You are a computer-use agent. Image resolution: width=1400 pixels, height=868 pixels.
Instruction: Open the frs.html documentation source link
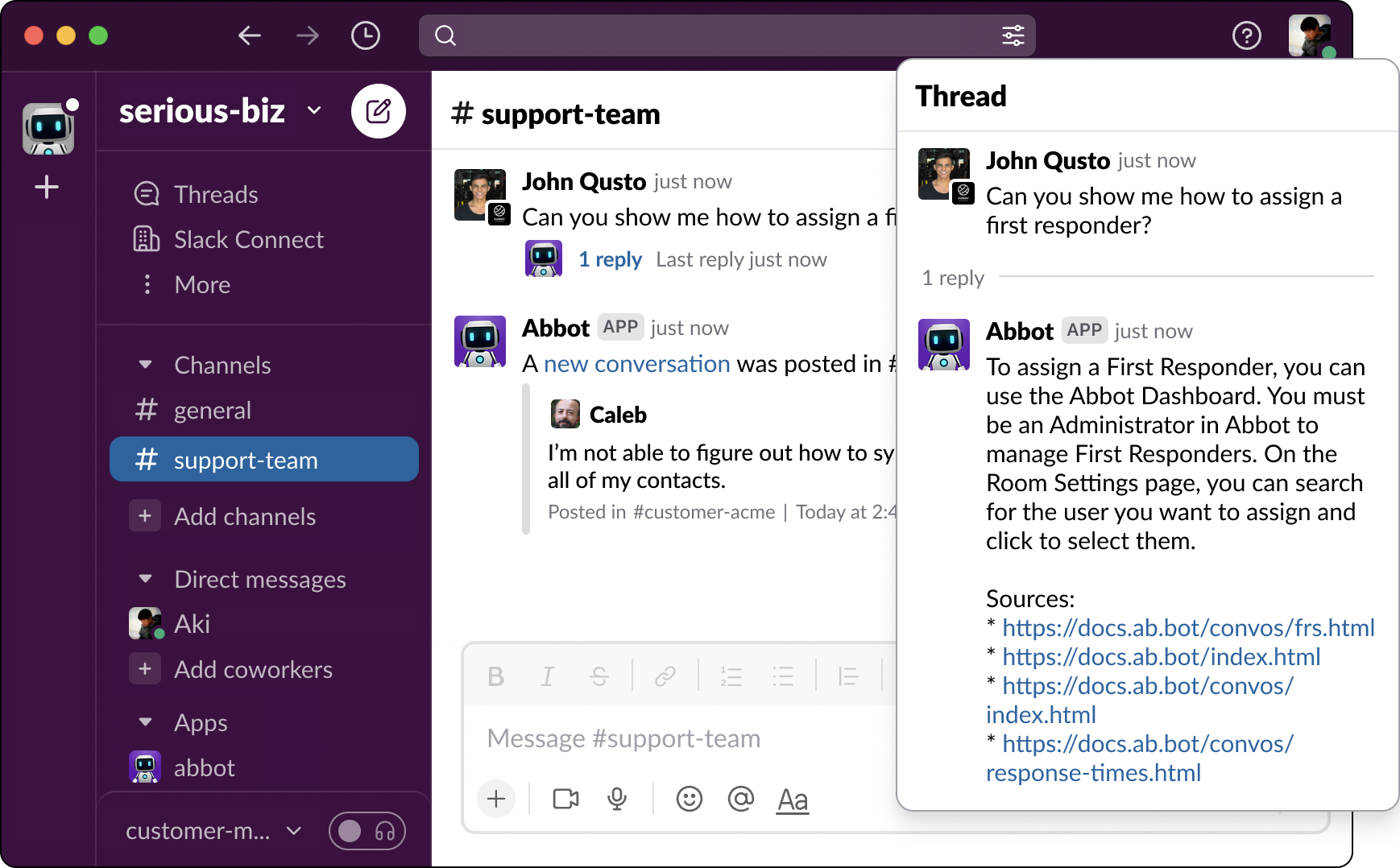click(1188, 627)
